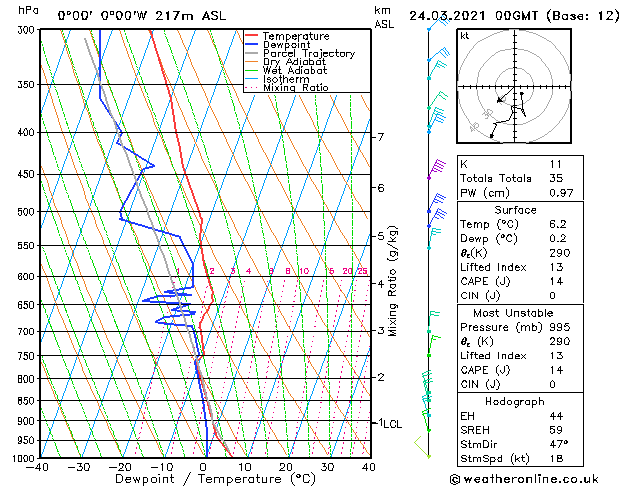Click the date '24.03.2021 00GMT (Base: 12)'
This screenshot has height=486, width=629.
click(514, 16)
